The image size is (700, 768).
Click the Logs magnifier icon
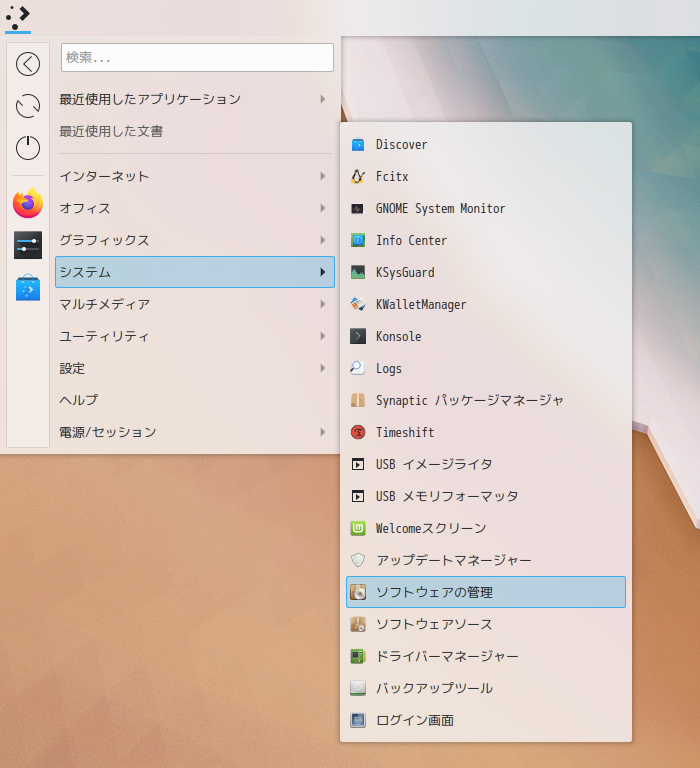358,368
